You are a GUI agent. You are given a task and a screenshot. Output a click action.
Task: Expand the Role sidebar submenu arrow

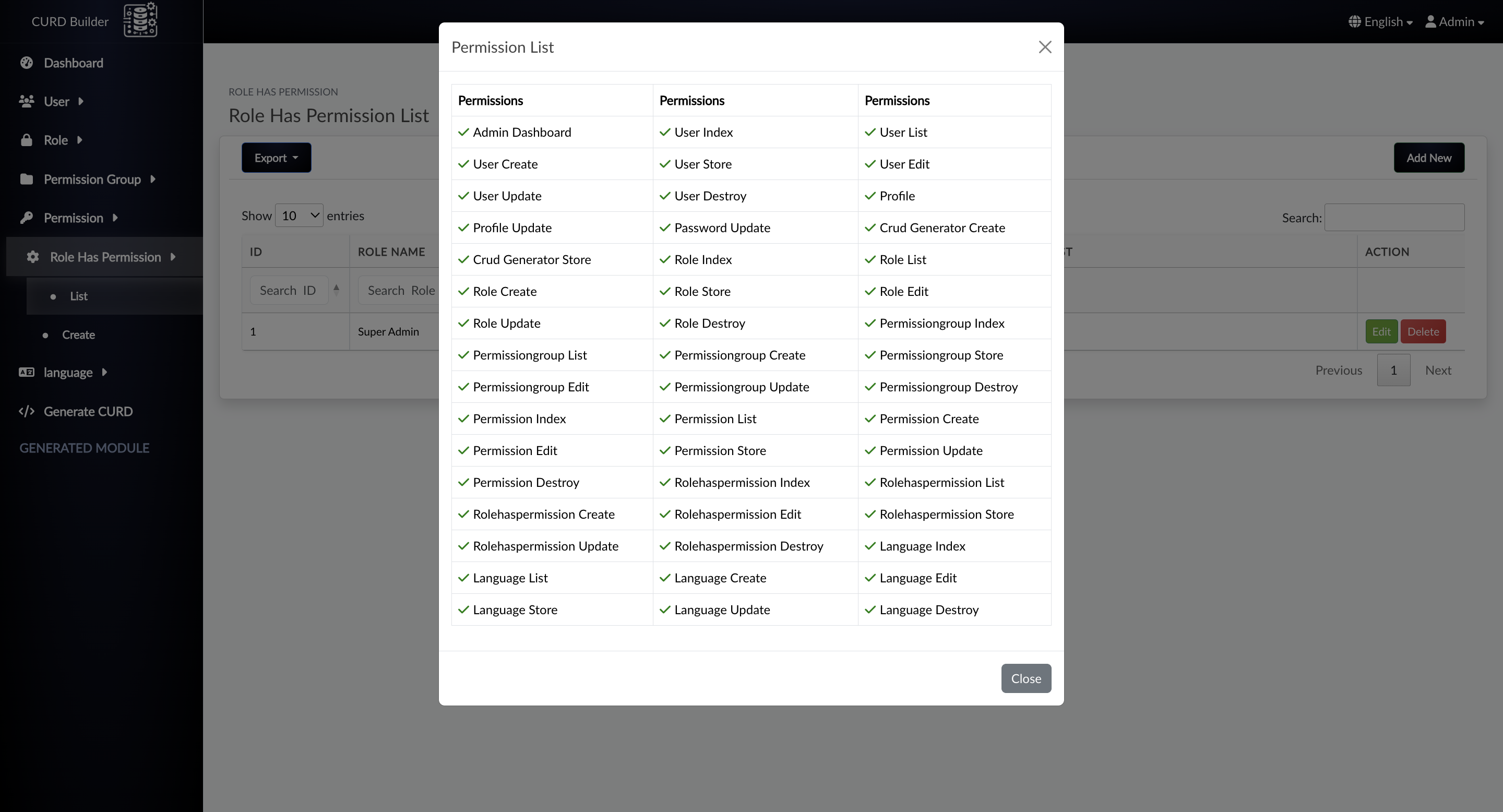[x=79, y=140]
